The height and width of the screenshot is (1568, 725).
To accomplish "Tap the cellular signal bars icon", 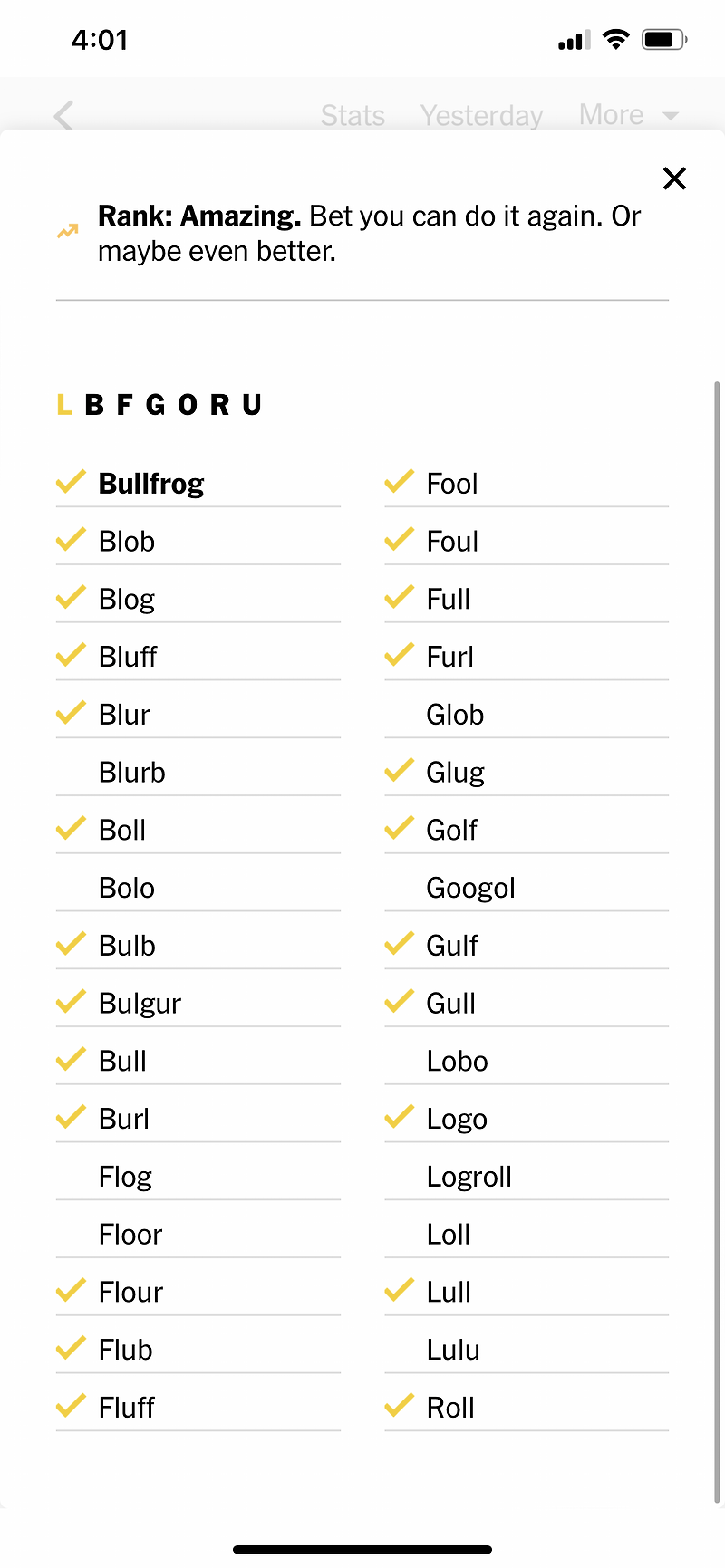I will pos(574,41).
